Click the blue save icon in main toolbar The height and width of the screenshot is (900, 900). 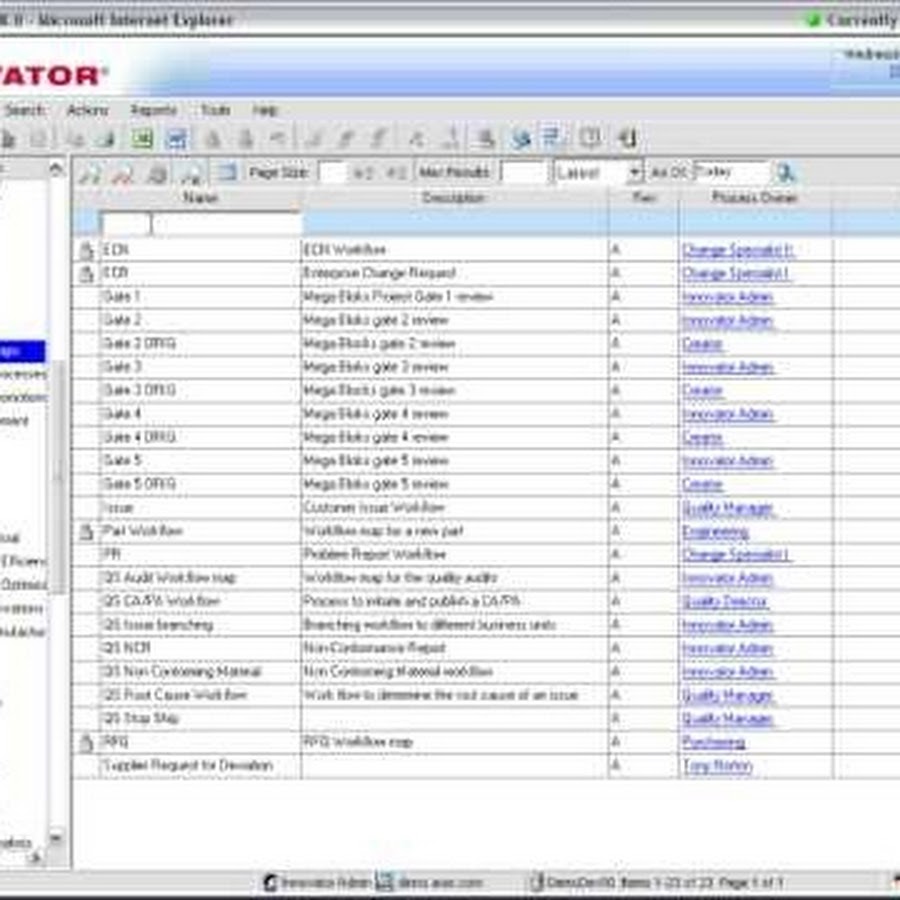click(177, 139)
